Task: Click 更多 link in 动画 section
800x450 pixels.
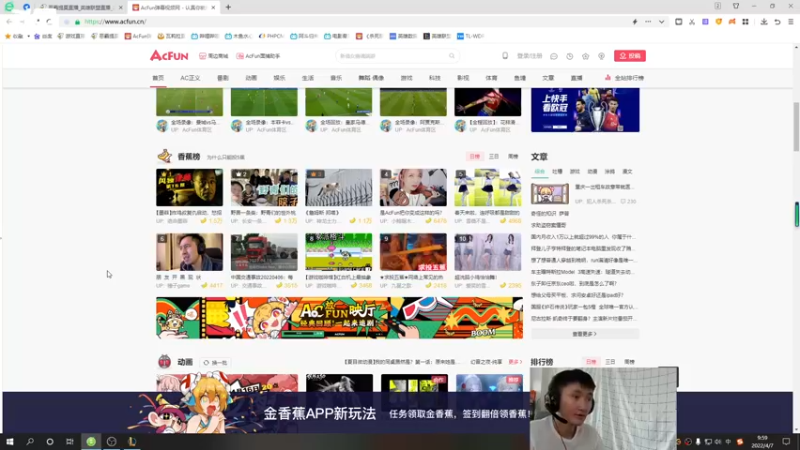Action: point(515,362)
